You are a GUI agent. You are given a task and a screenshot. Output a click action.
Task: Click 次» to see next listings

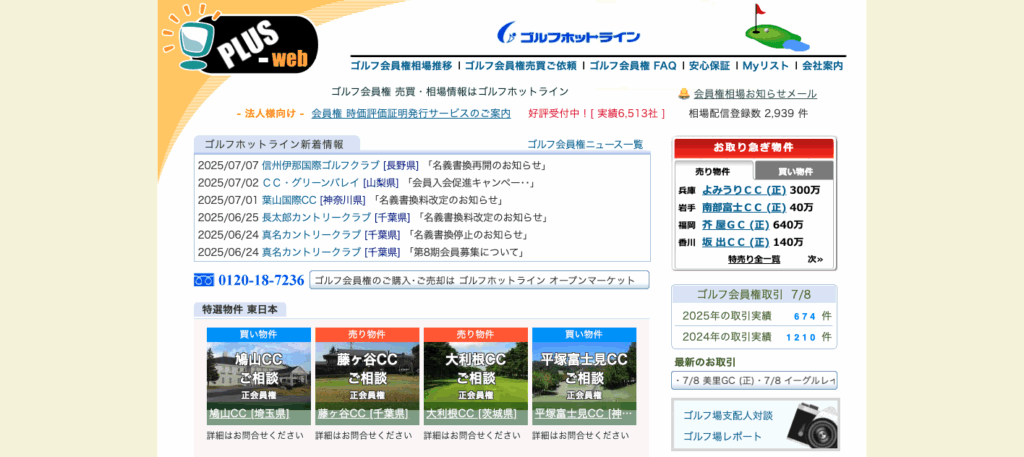coord(815,259)
